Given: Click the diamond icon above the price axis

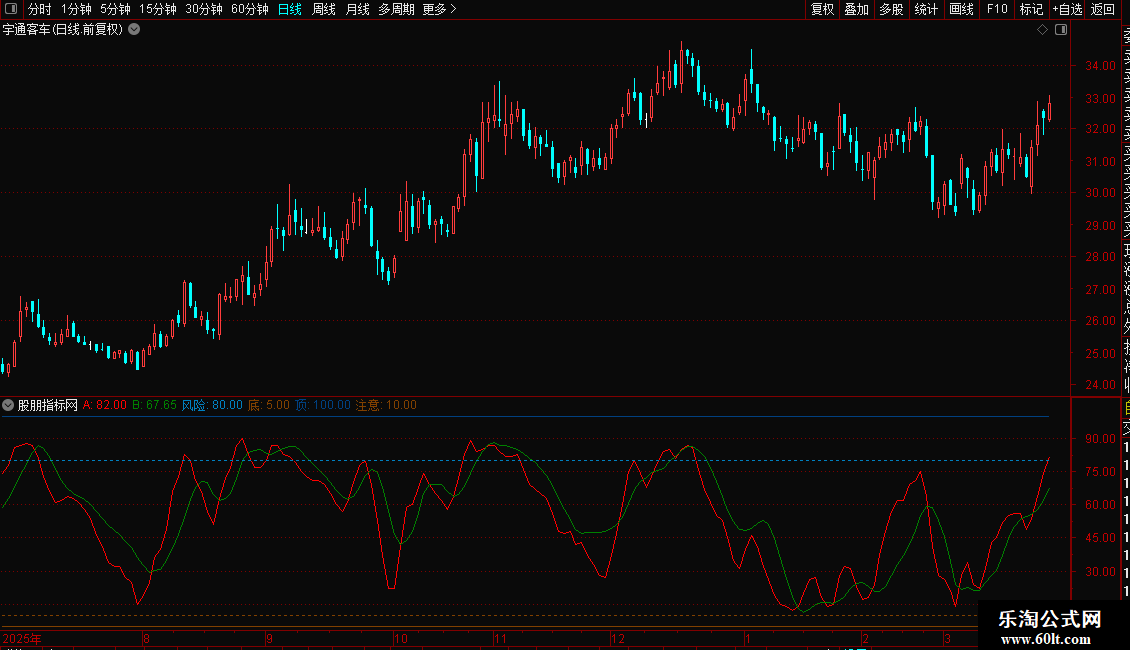Looking at the screenshot, I should 1042,30.
